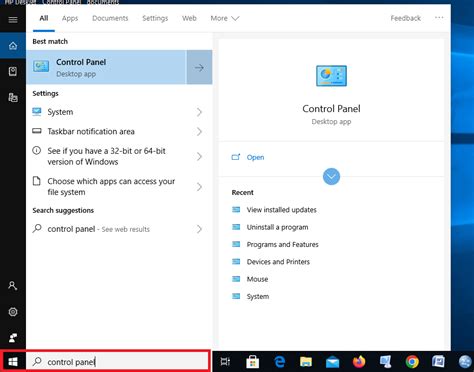Click the System setting monitor icon

(x=37, y=112)
